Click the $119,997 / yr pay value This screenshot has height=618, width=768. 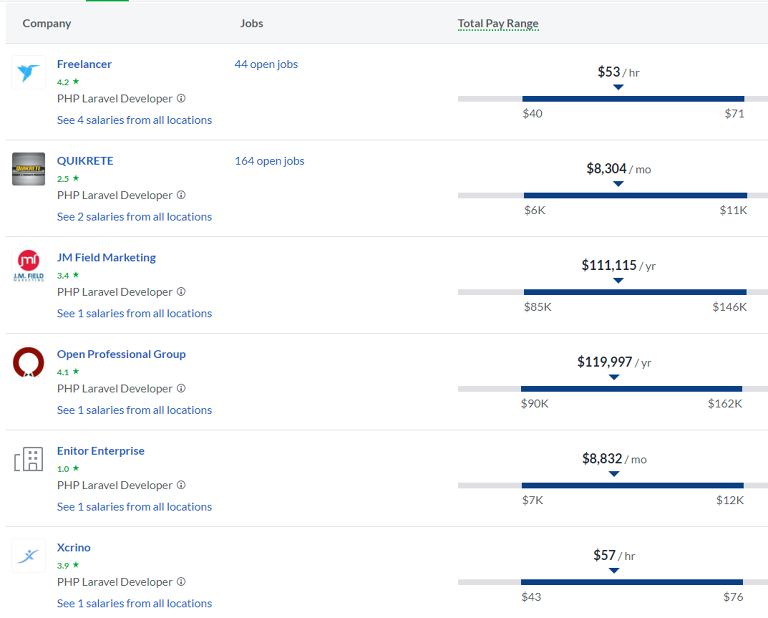click(x=614, y=362)
